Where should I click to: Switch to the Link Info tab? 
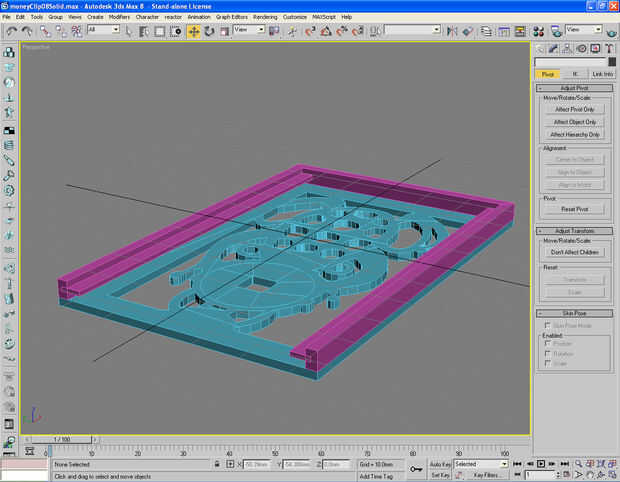tap(602, 74)
